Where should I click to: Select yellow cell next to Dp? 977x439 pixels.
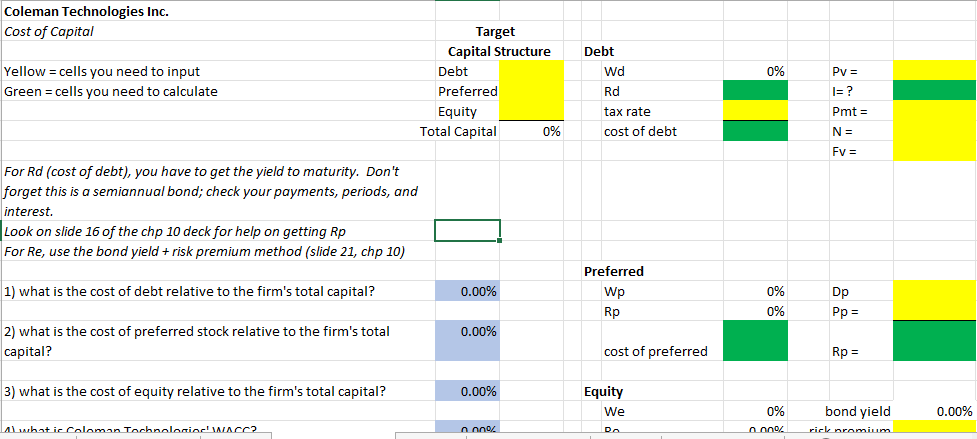pos(935,290)
